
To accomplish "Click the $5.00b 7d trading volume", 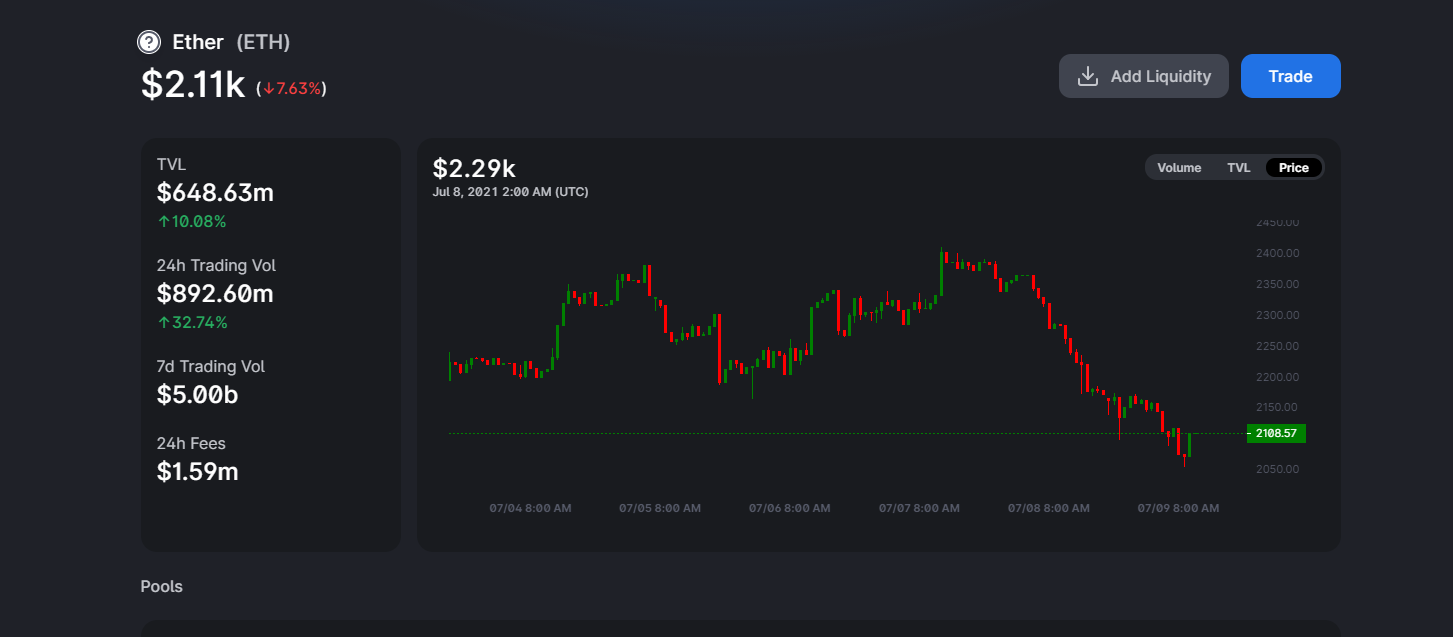I will point(197,395).
